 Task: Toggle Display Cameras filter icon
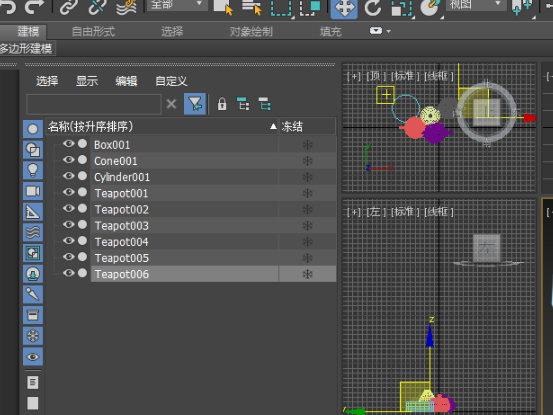tap(33, 191)
